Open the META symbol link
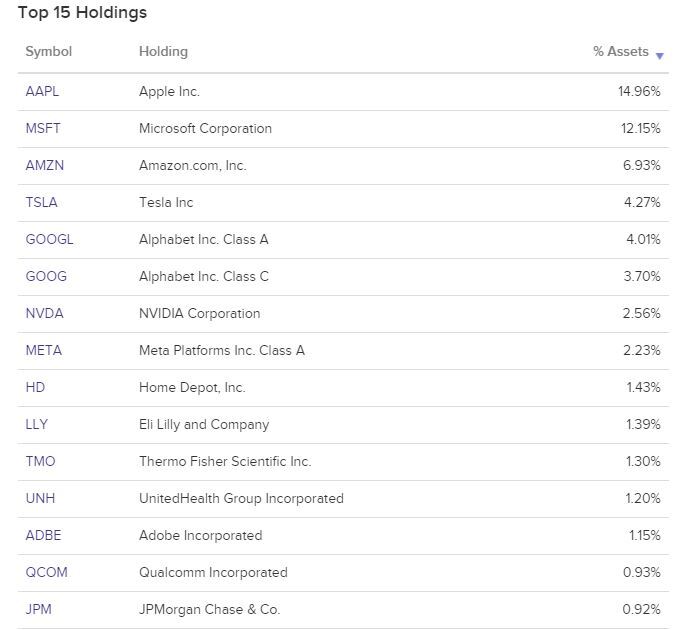This screenshot has width=694, height=630. [43, 350]
